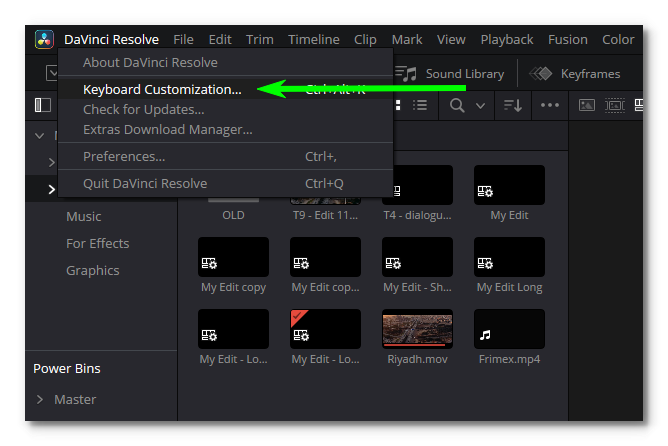Click the Frimex.mp4 file name

509,359
